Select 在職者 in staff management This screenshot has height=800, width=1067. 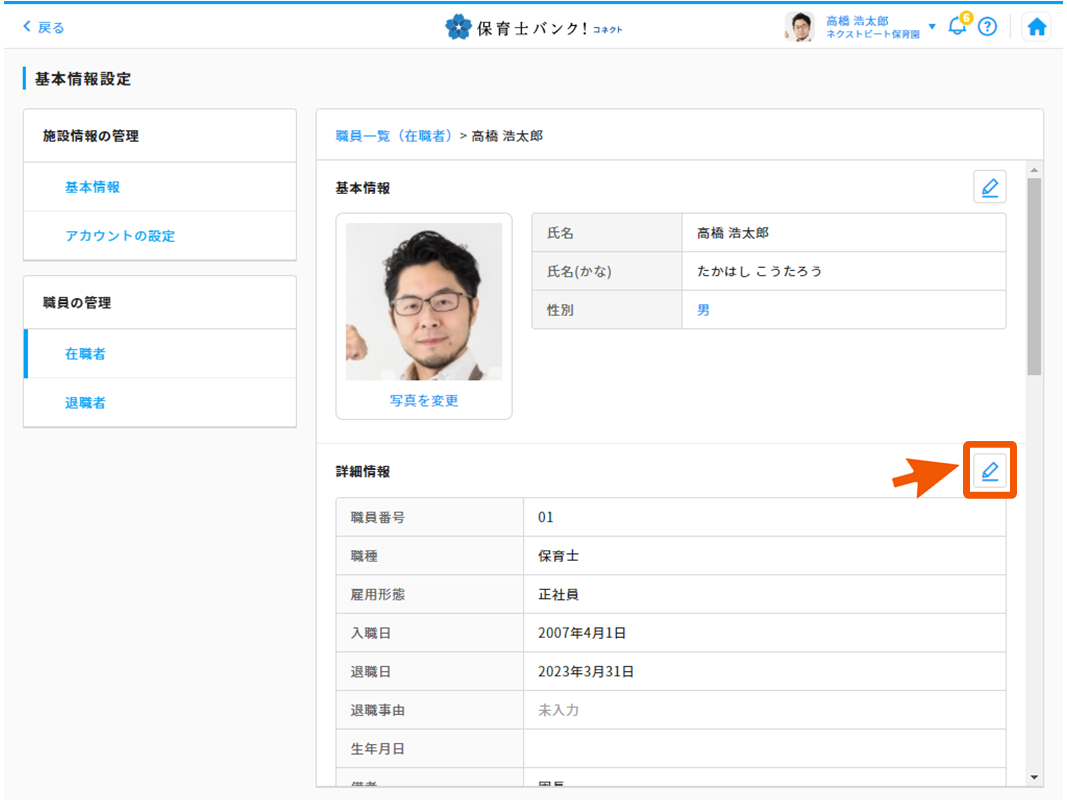pos(85,354)
